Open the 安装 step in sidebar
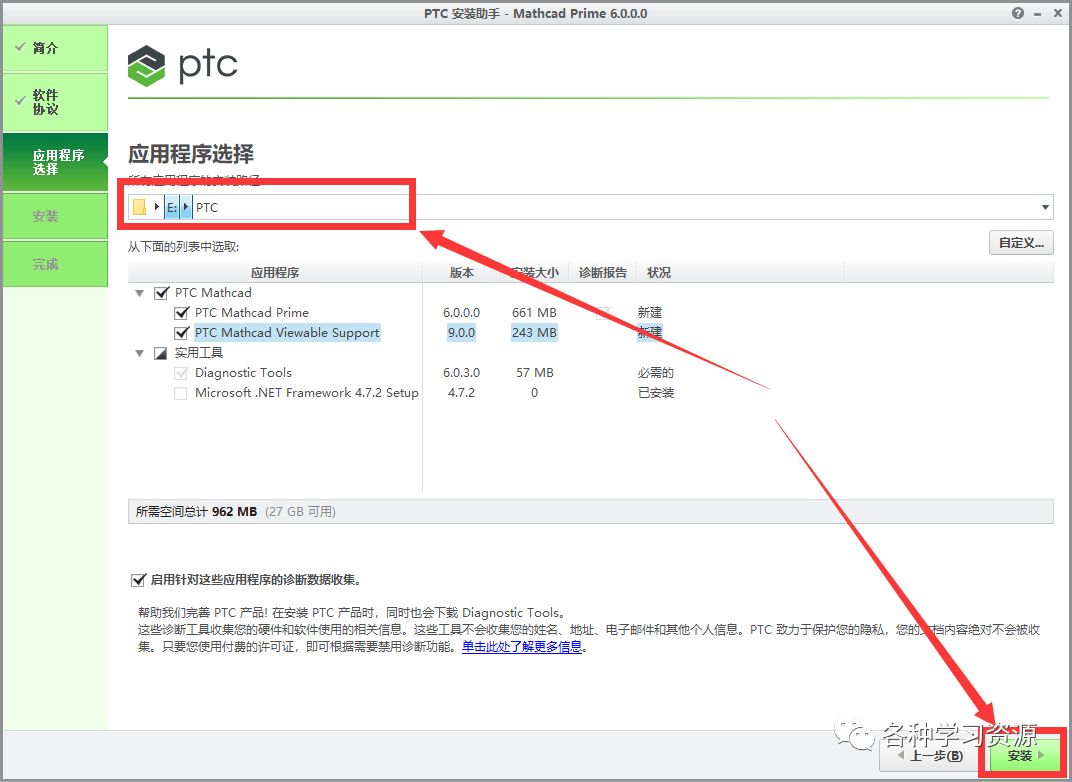The image size is (1072, 782). 55,216
